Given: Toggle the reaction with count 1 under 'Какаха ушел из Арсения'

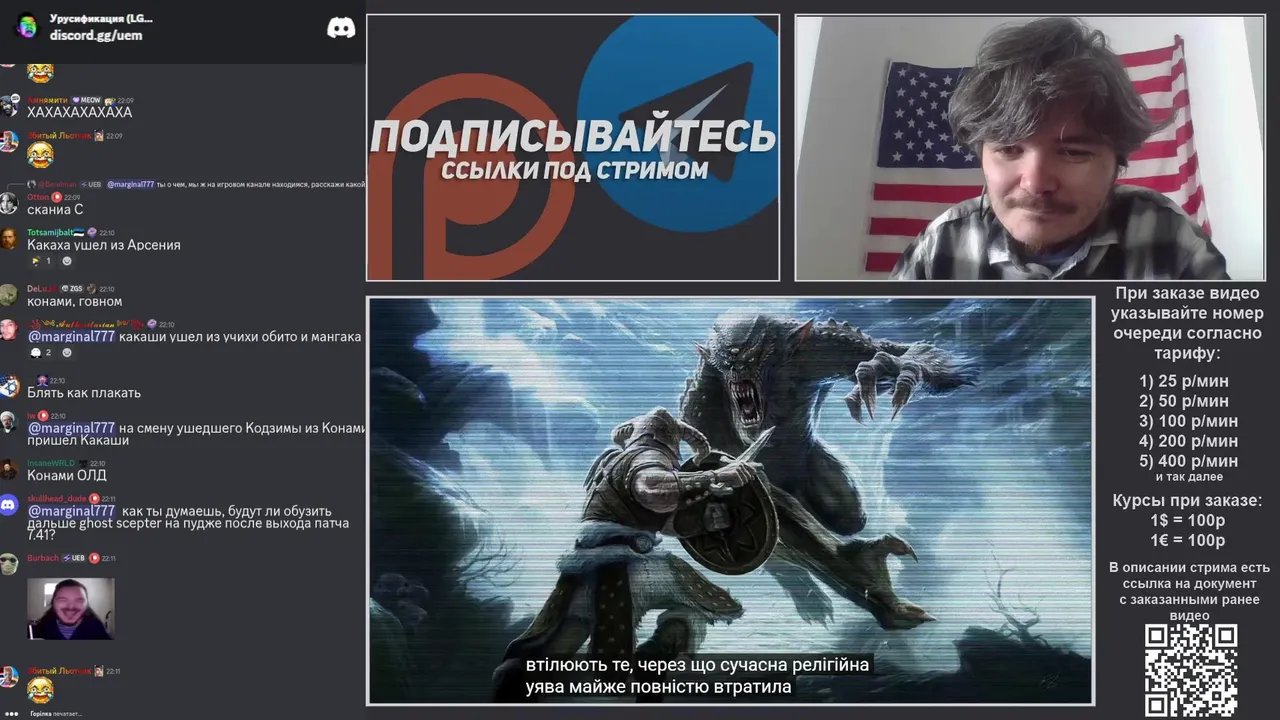Looking at the screenshot, I should click(41, 261).
